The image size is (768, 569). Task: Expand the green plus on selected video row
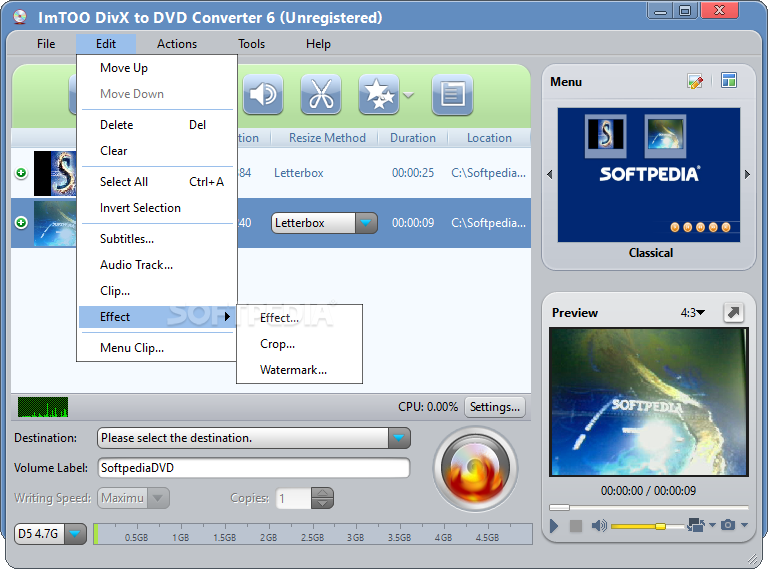(21, 223)
